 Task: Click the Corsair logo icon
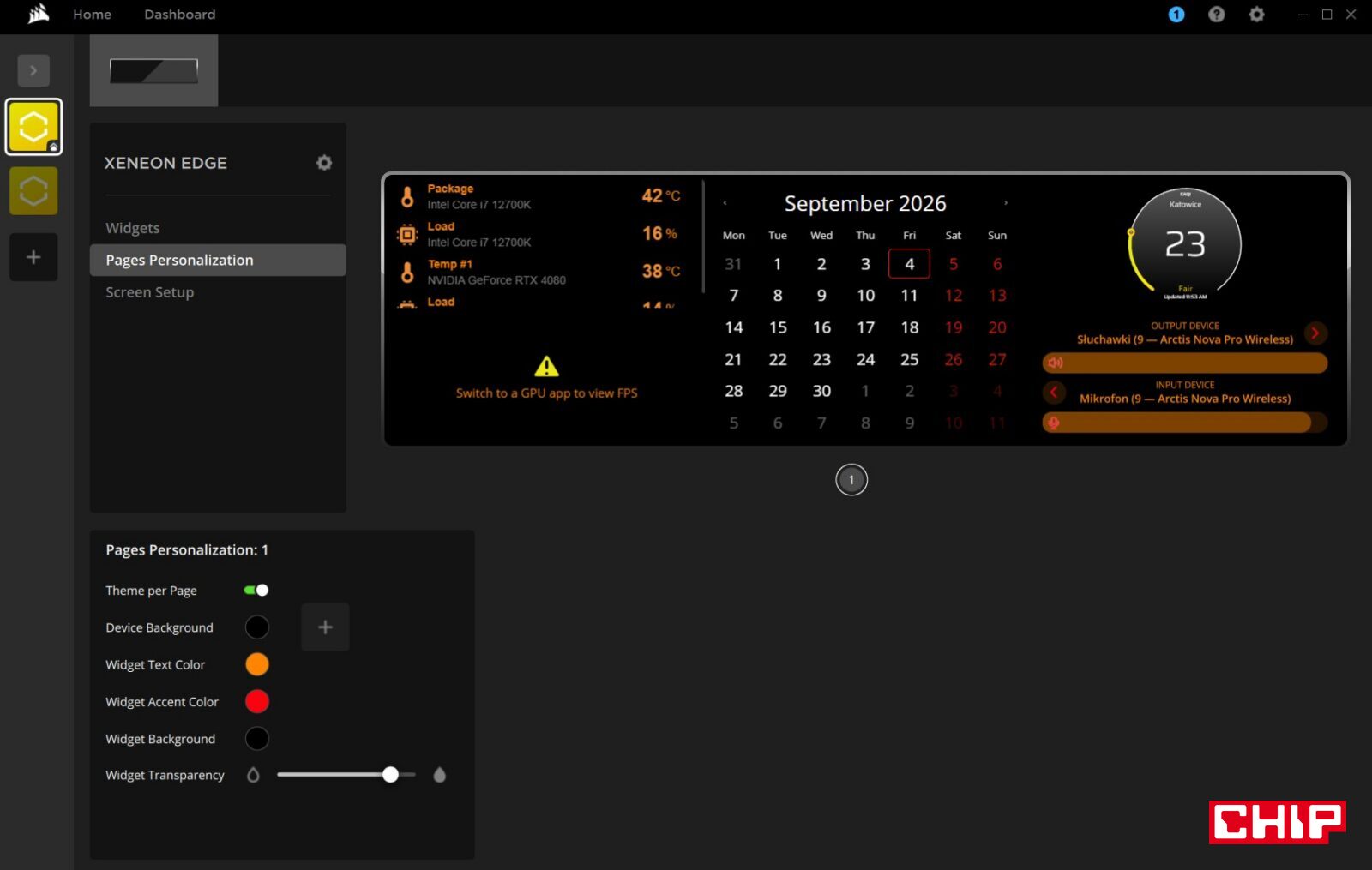[39, 14]
